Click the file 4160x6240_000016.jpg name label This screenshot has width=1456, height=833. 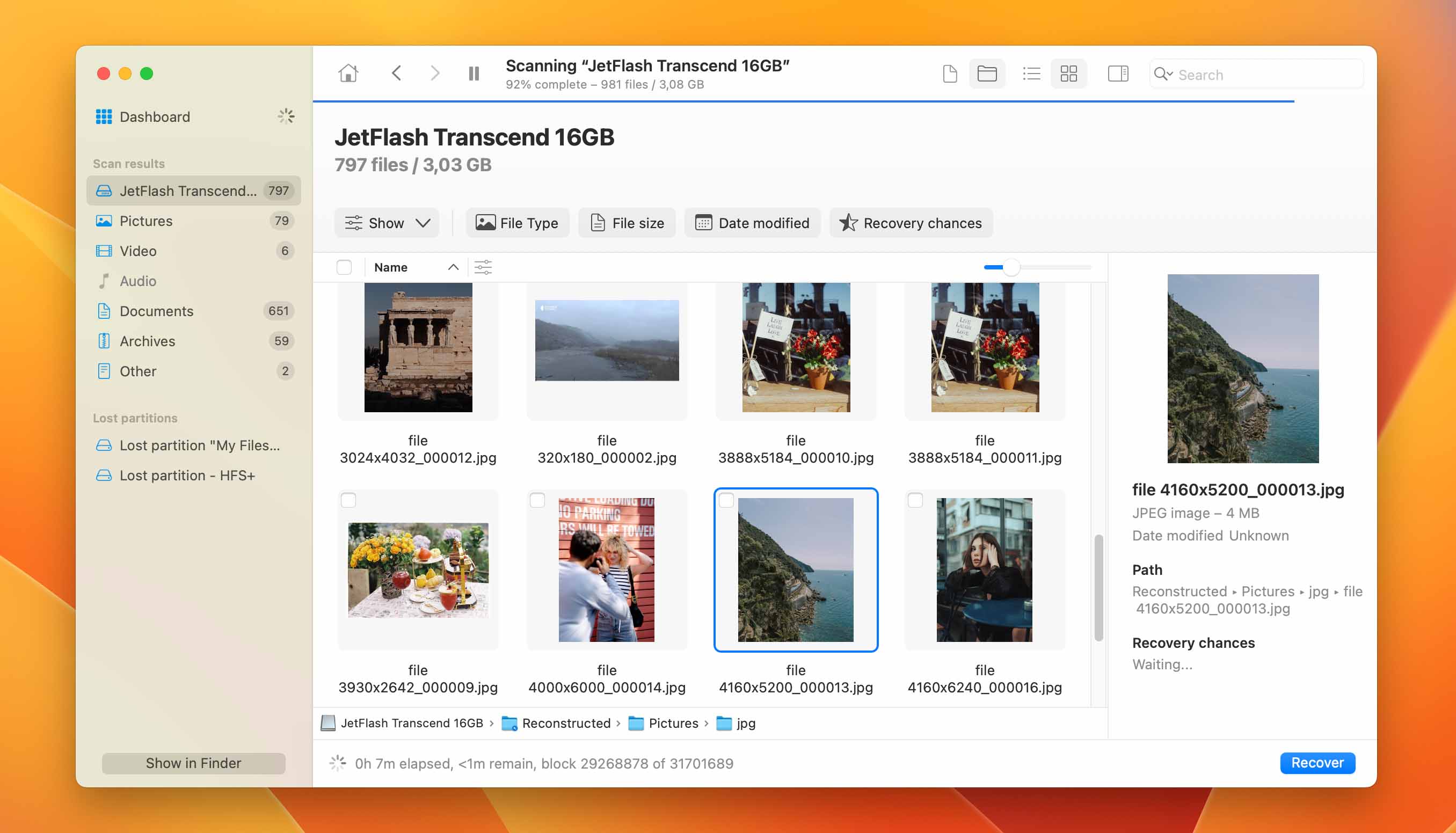tap(985, 678)
